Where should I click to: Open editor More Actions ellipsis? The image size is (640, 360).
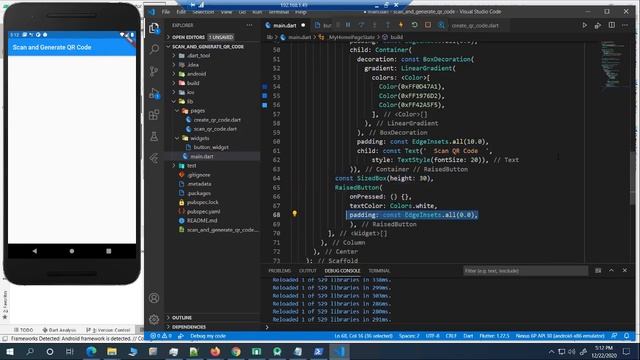[x=625, y=25]
